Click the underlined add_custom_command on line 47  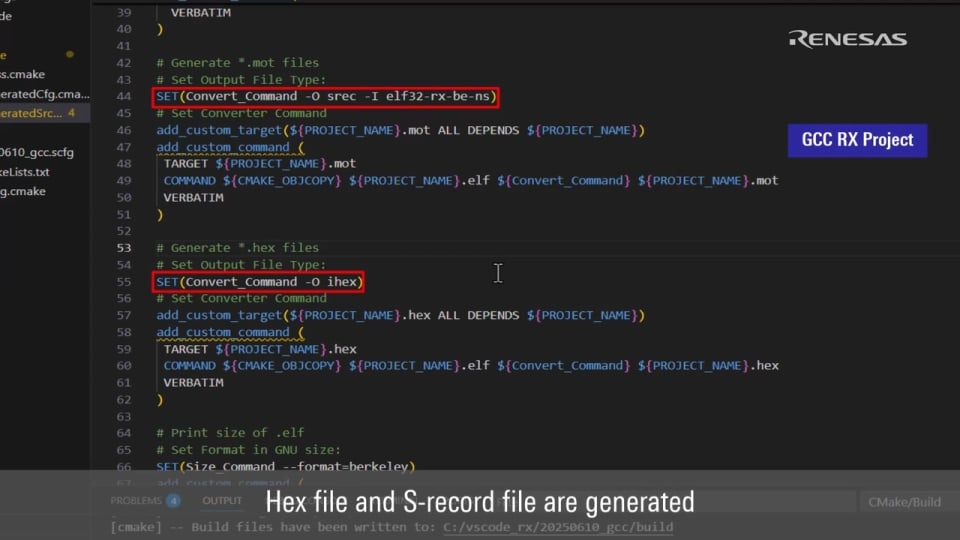point(222,147)
